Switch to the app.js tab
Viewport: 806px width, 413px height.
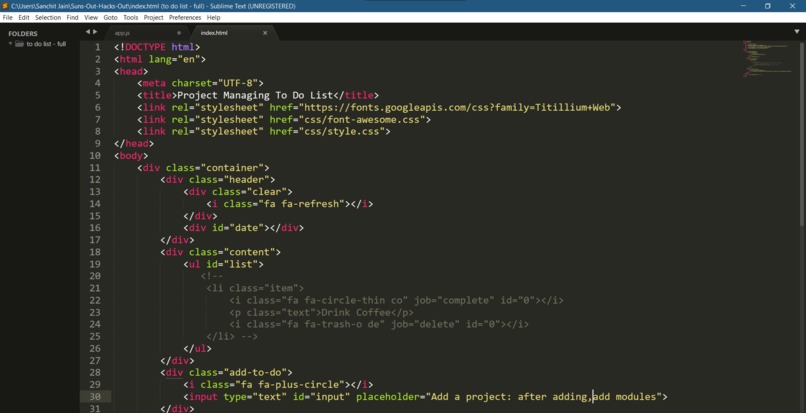tap(122, 33)
